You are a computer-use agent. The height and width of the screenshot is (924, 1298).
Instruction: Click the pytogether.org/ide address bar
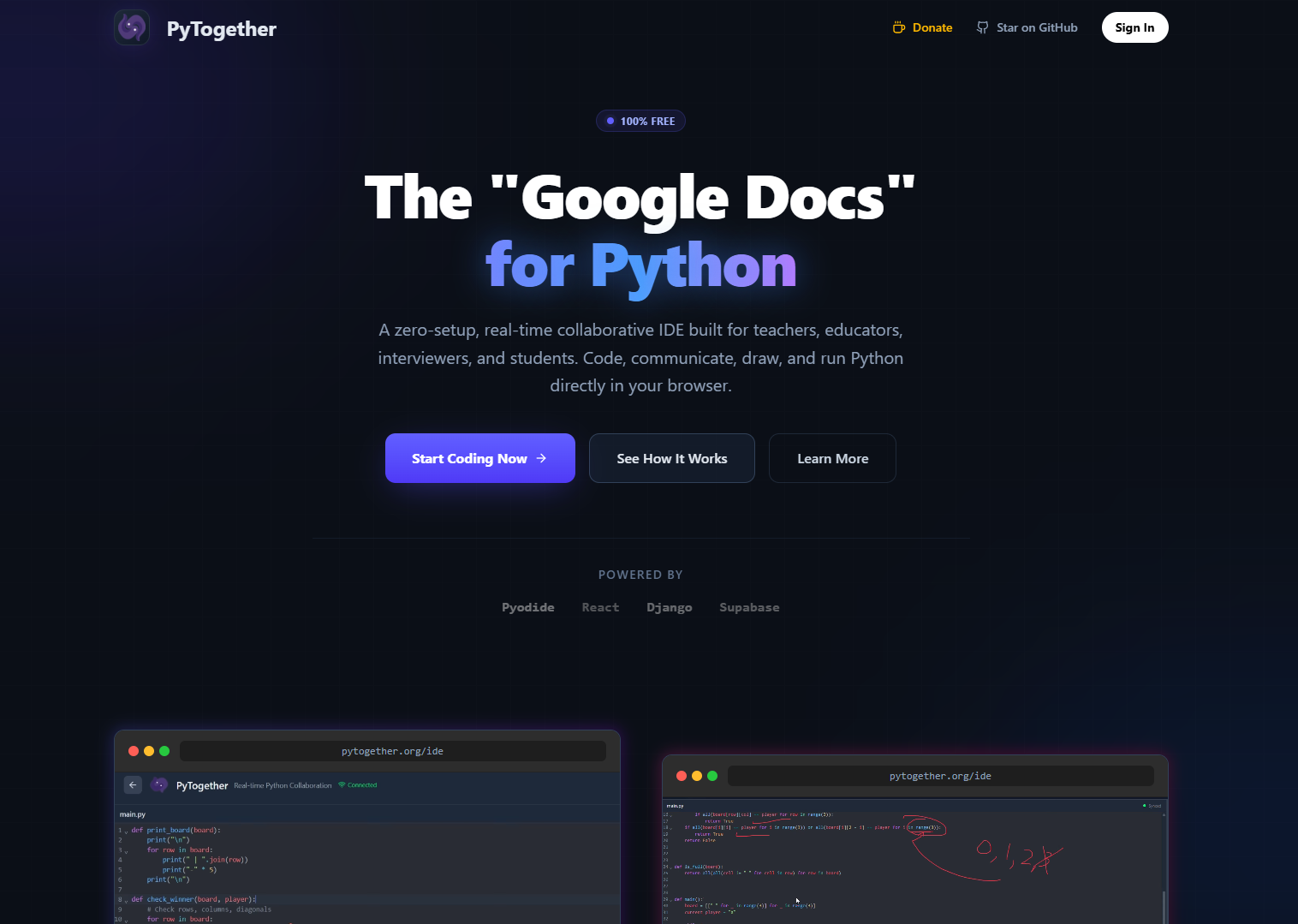[x=391, y=751]
